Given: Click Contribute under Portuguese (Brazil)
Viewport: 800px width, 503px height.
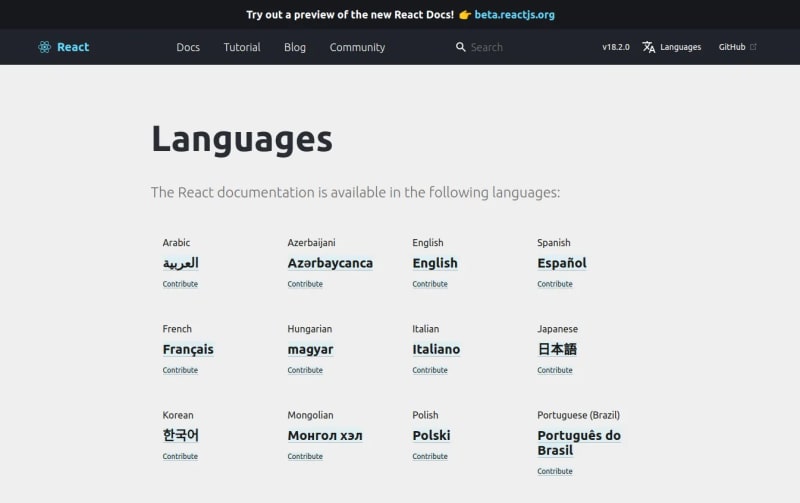Looking at the screenshot, I should pyautogui.click(x=555, y=471).
